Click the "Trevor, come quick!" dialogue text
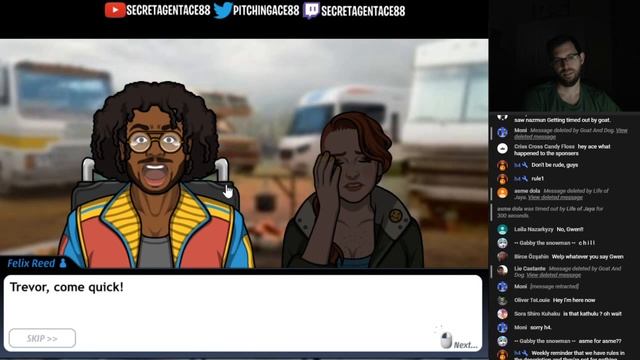 click(x=67, y=287)
